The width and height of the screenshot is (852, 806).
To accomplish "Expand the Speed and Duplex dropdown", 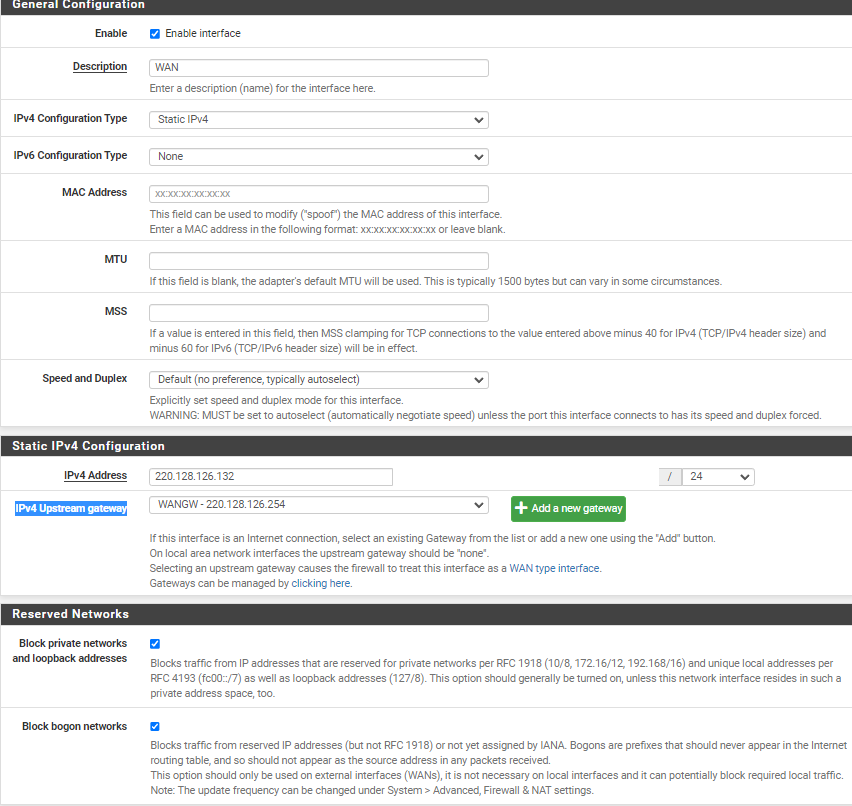I will (x=318, y=380).
